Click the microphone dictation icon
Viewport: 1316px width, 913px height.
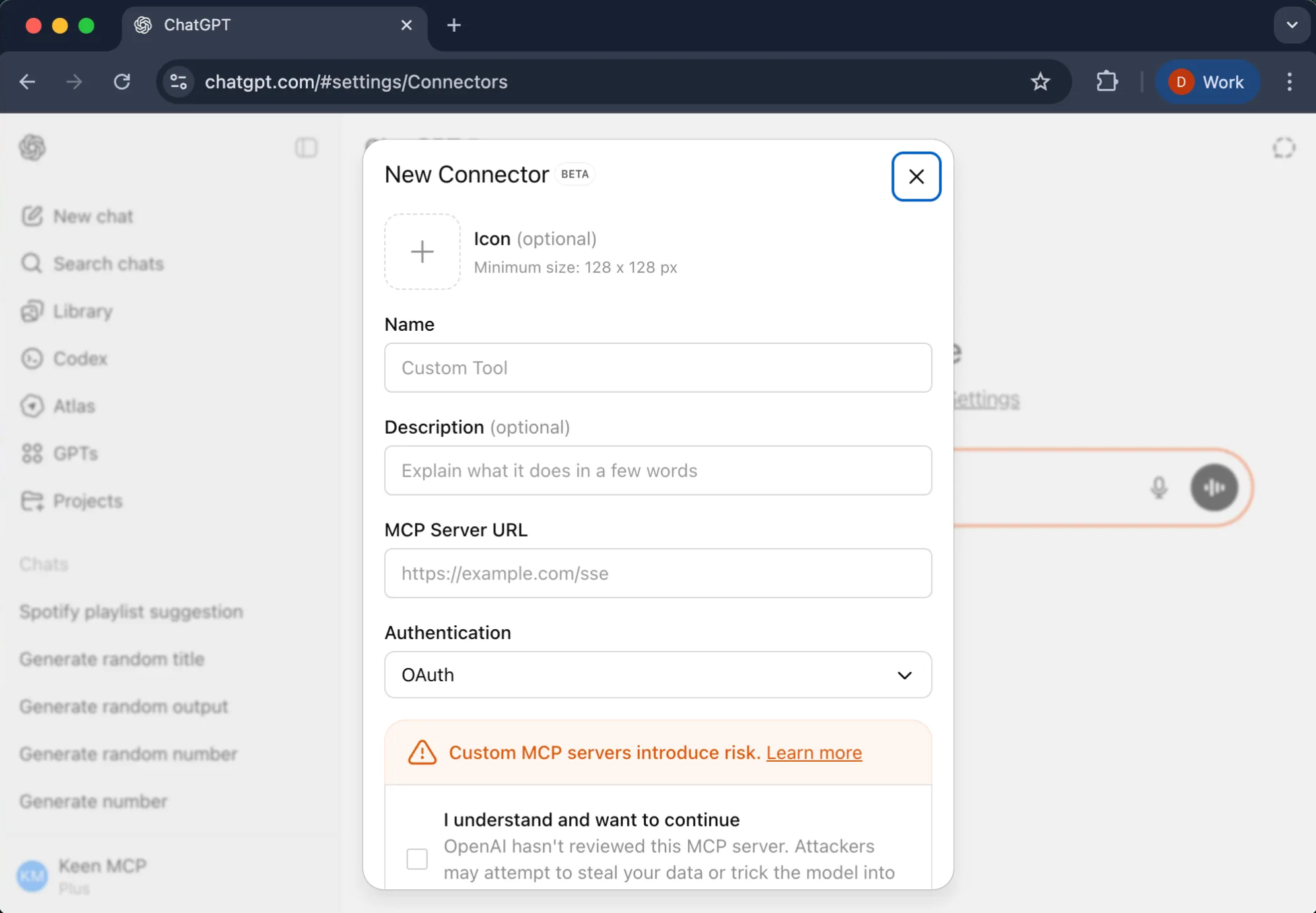(1158, 488)
